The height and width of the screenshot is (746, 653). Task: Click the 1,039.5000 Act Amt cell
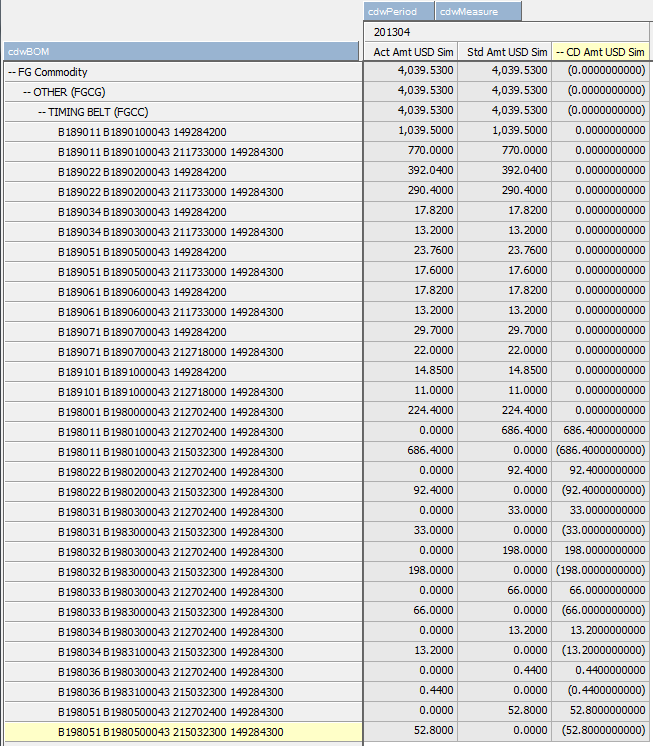tap(410, 132)
